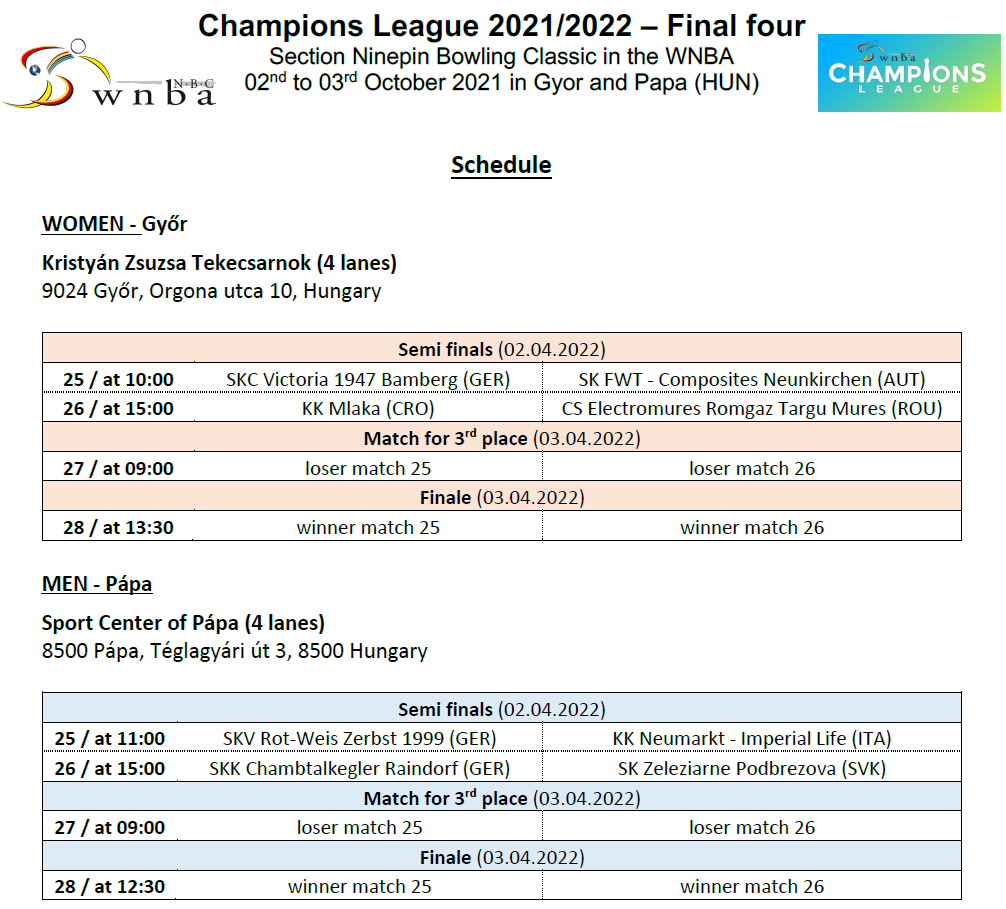Select the MEN - Pápa section heading
1006x909 pixels.
[97, 584]
